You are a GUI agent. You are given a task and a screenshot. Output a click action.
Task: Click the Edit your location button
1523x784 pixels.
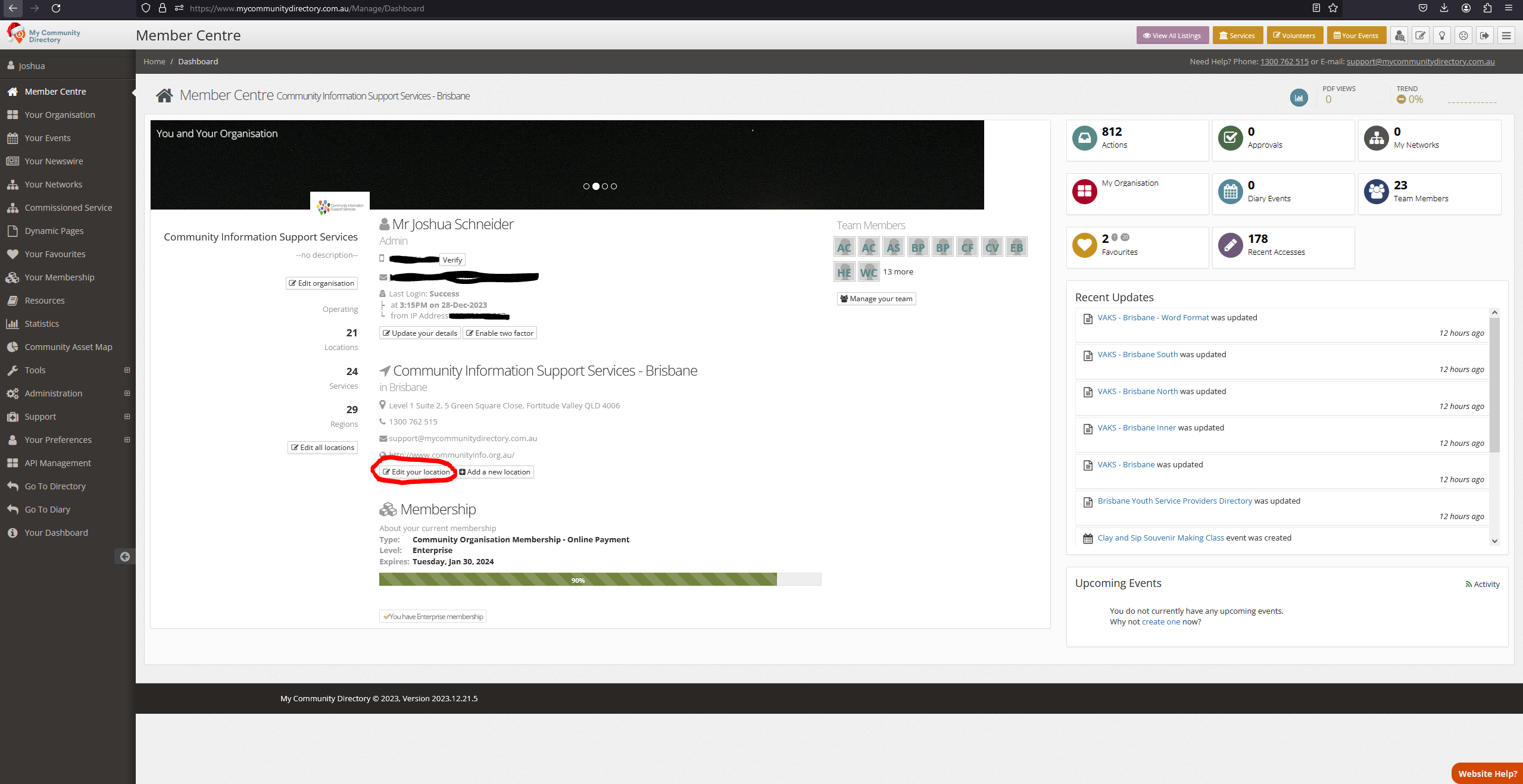[x=416, y=472]
